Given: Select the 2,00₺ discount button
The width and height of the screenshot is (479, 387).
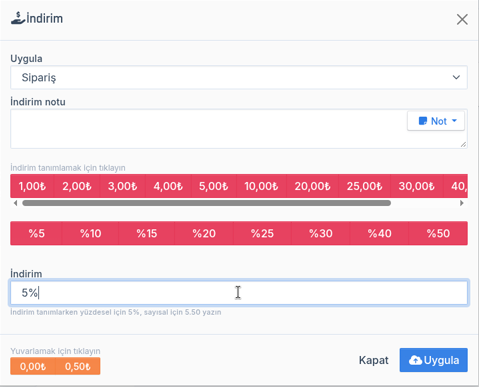Looking at the screenshot, I should point(77,186).
